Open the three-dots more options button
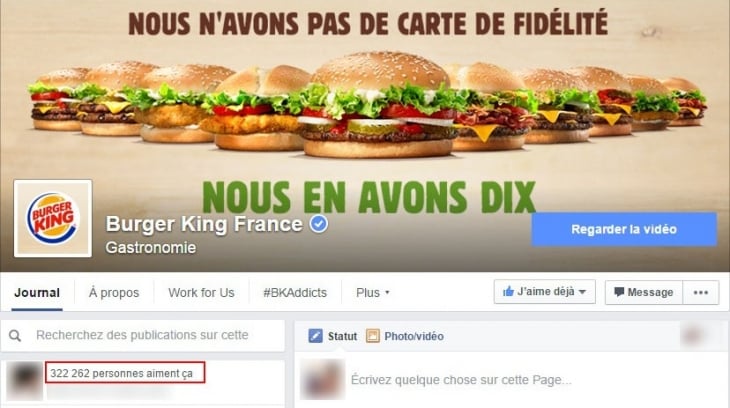 tap(701, 292)
